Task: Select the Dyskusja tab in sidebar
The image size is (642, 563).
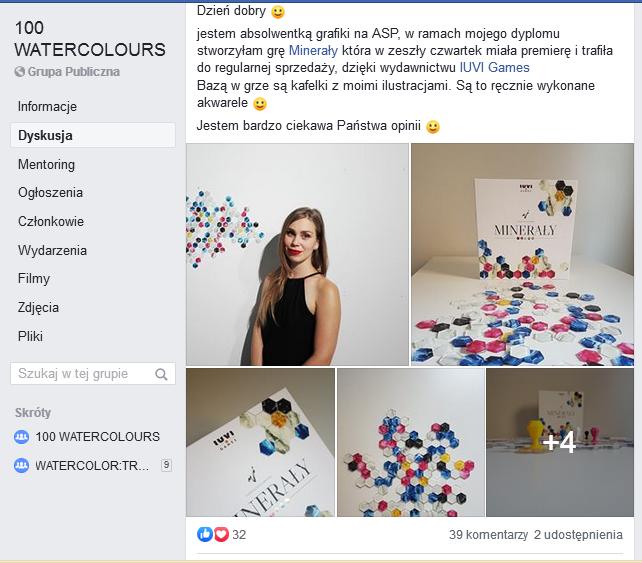Action: [x=45, y=135]
